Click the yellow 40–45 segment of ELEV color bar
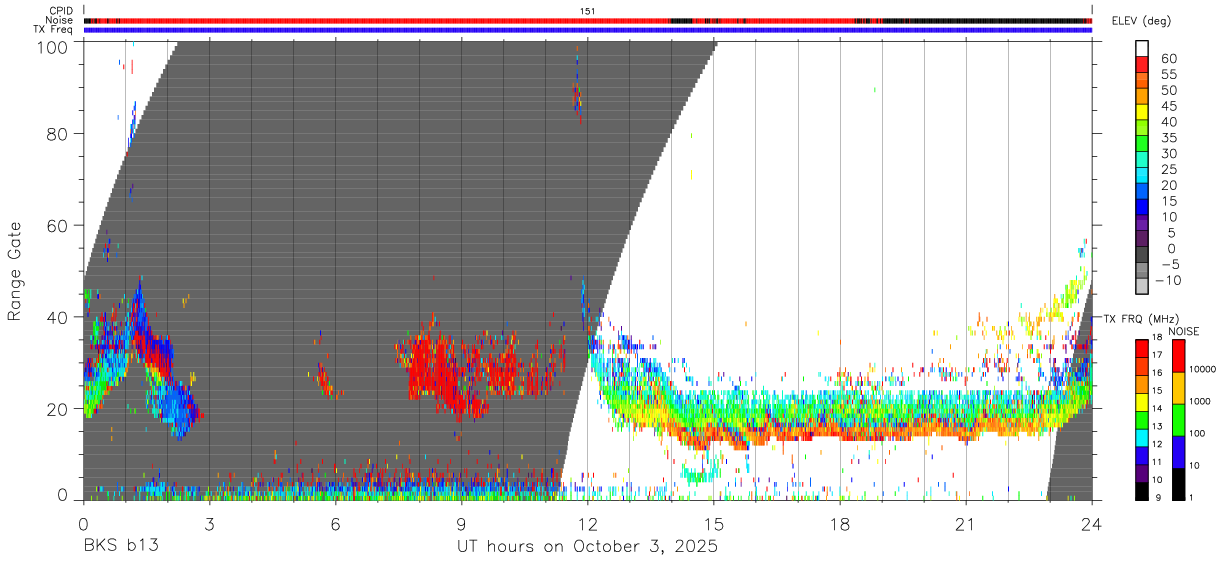This screenshot has width=1228, height=567. 1143,112
